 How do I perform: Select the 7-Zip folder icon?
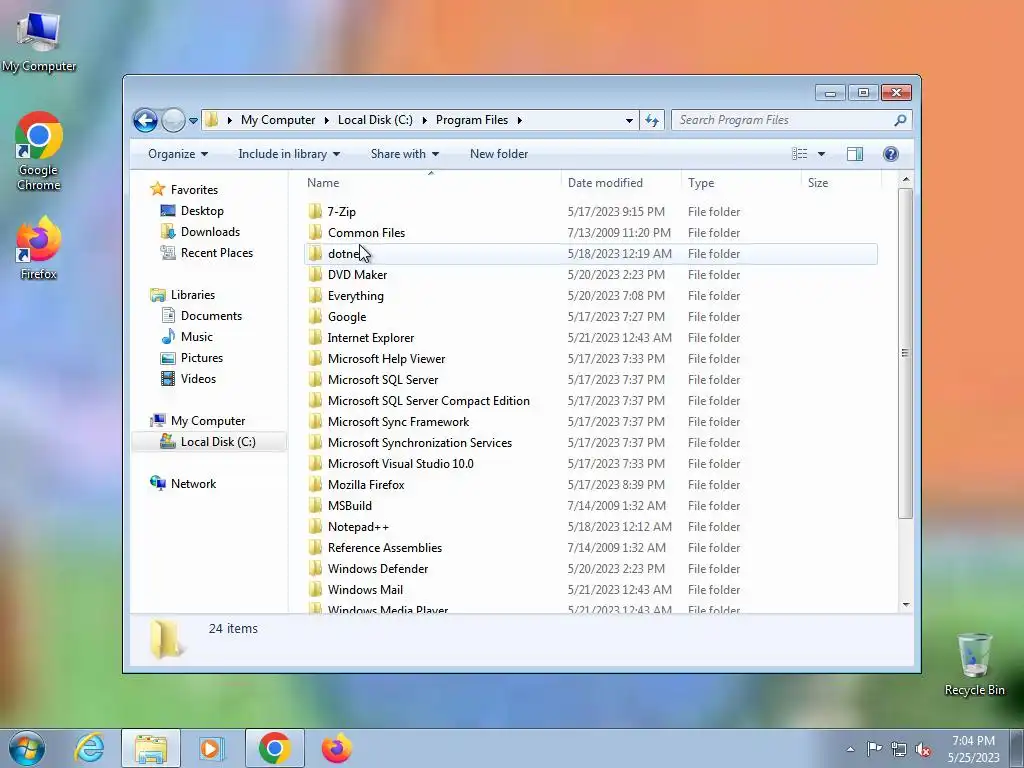315,211
